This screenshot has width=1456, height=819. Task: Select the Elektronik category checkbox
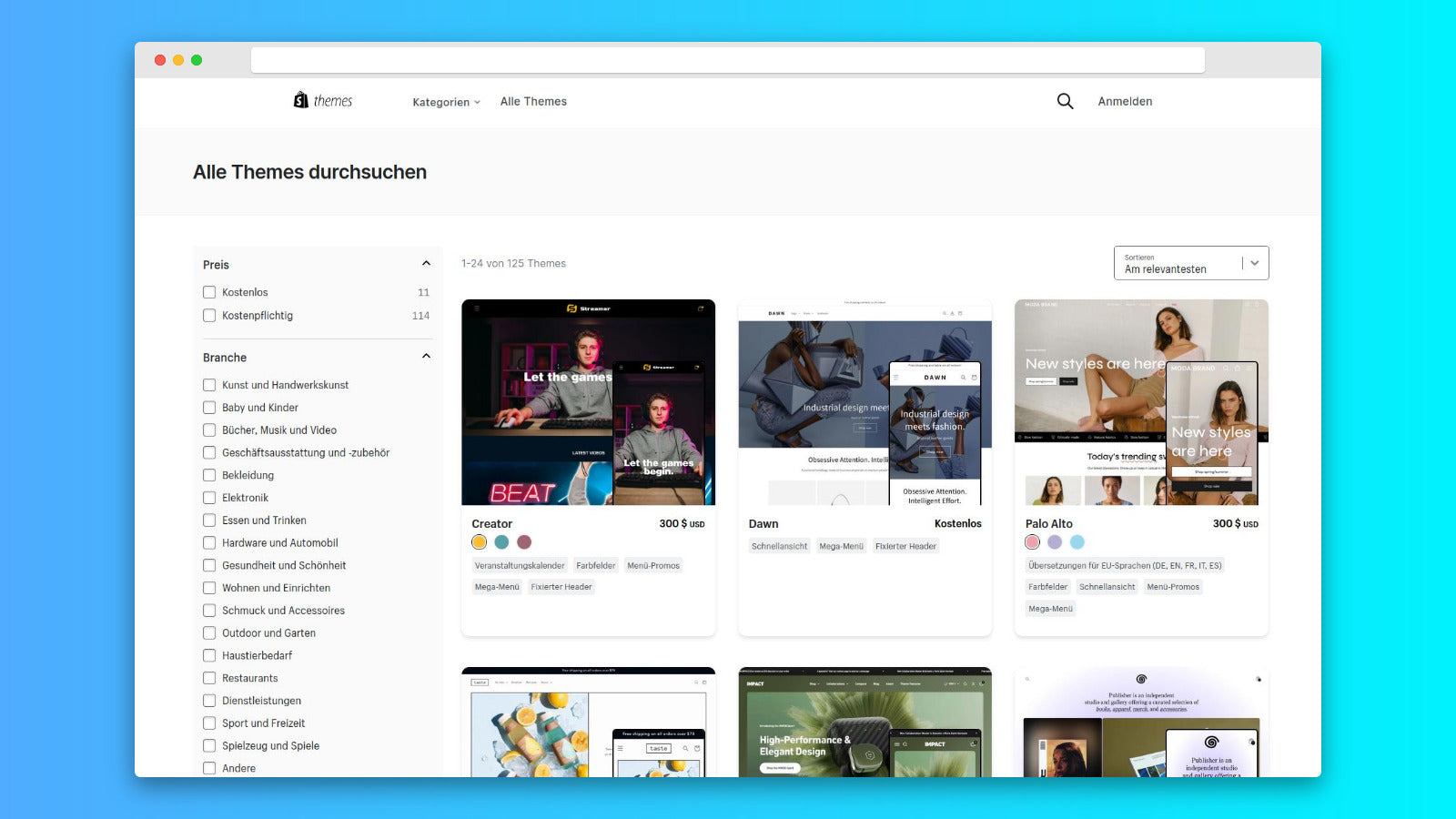(x=209, y=498)
